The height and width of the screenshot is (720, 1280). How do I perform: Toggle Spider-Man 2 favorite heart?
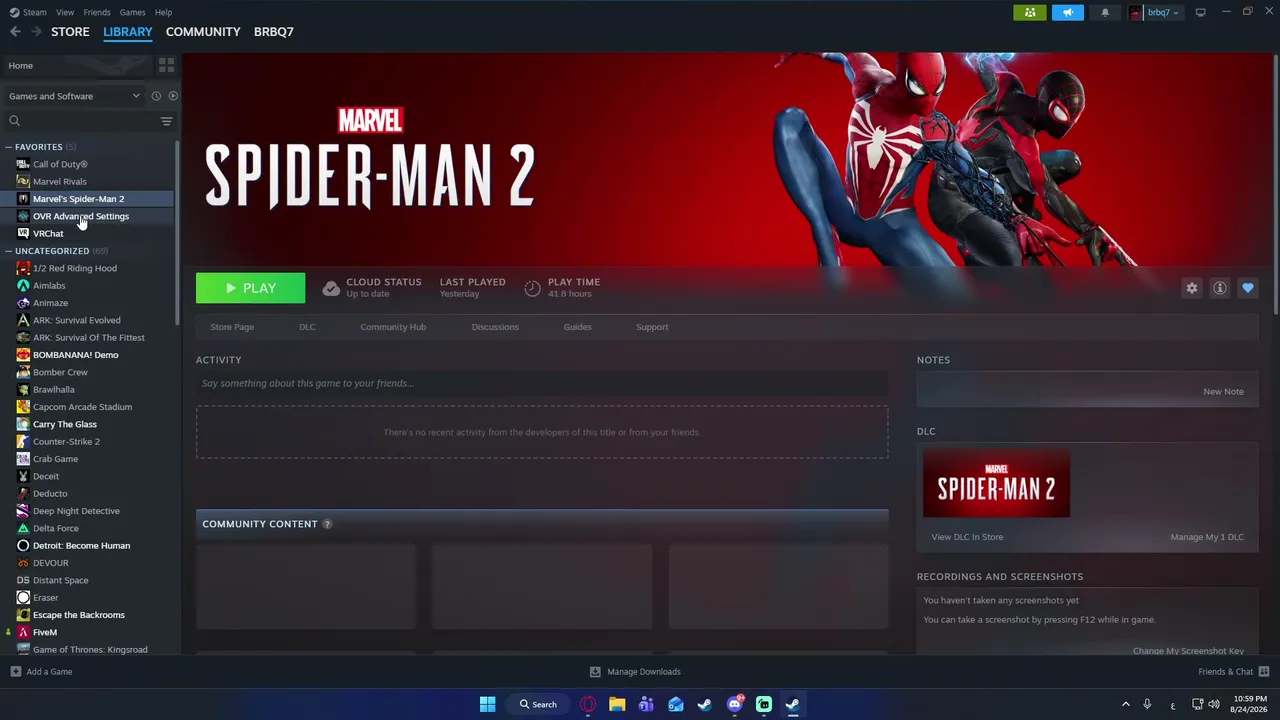1248,288
